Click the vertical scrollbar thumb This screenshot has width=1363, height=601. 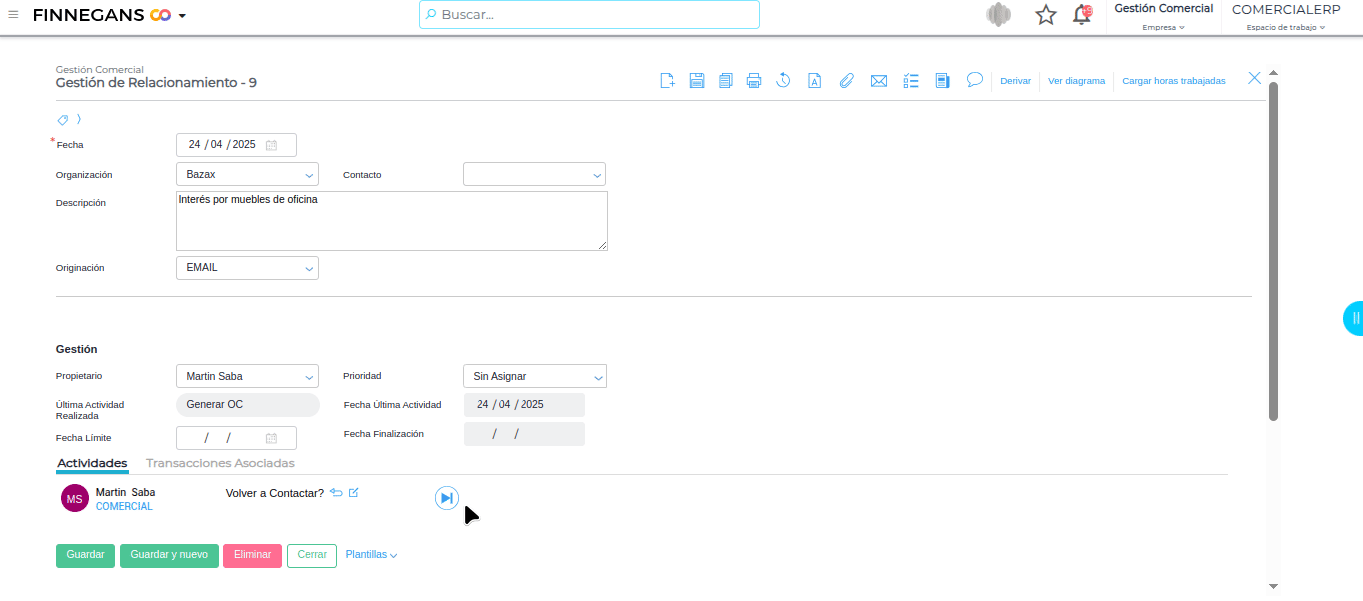click(1273, 250)
